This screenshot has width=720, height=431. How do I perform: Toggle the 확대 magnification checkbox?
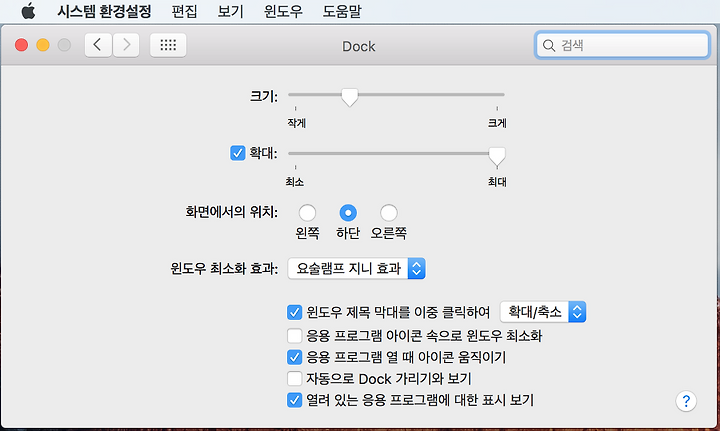pos(237,153)
